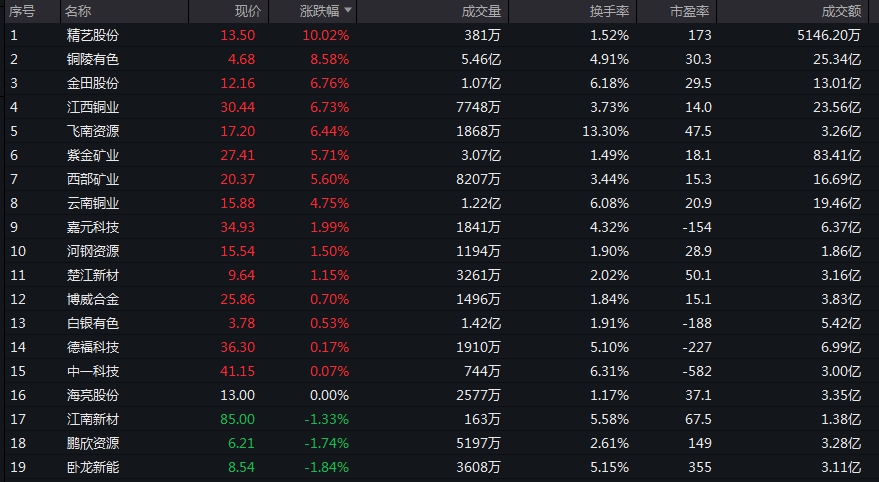Click price 85.00 of 江南新材
Image resolution: width=879 pixels, height=482 pixels.
pyautogui.click(x=238, y=419)
